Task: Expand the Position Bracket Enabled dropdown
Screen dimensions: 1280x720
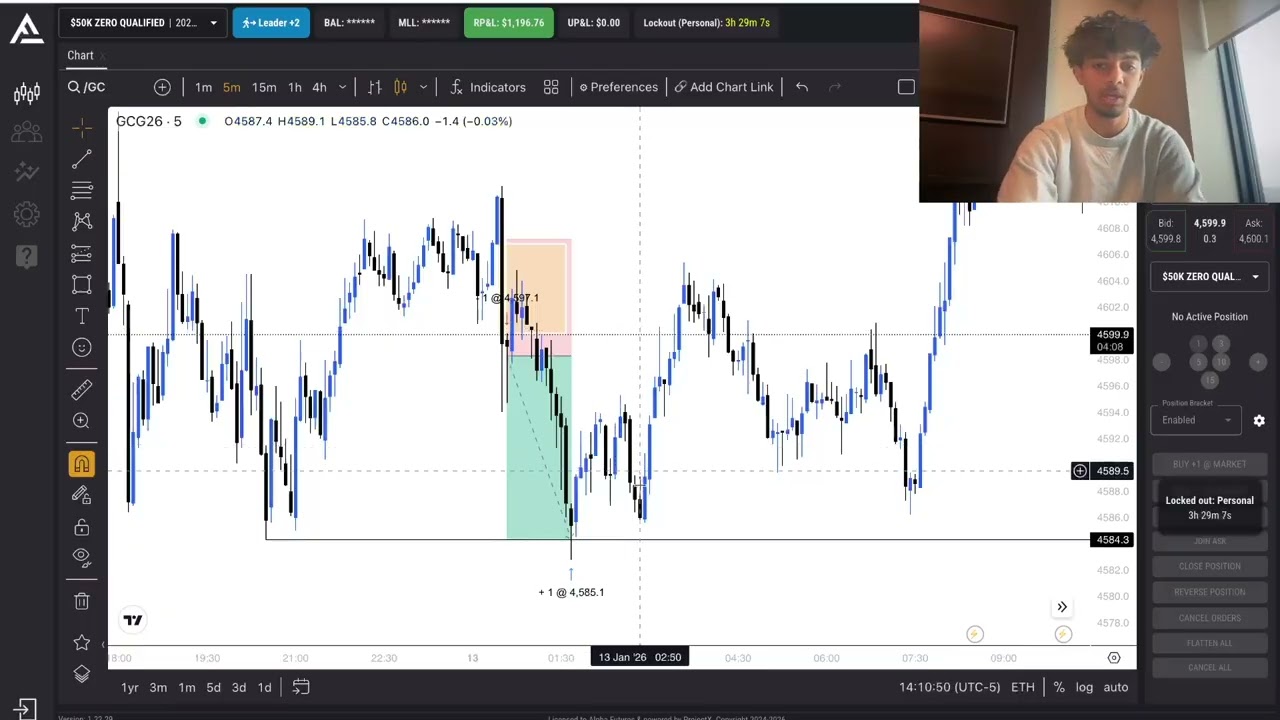Action: pos(1196,420)
